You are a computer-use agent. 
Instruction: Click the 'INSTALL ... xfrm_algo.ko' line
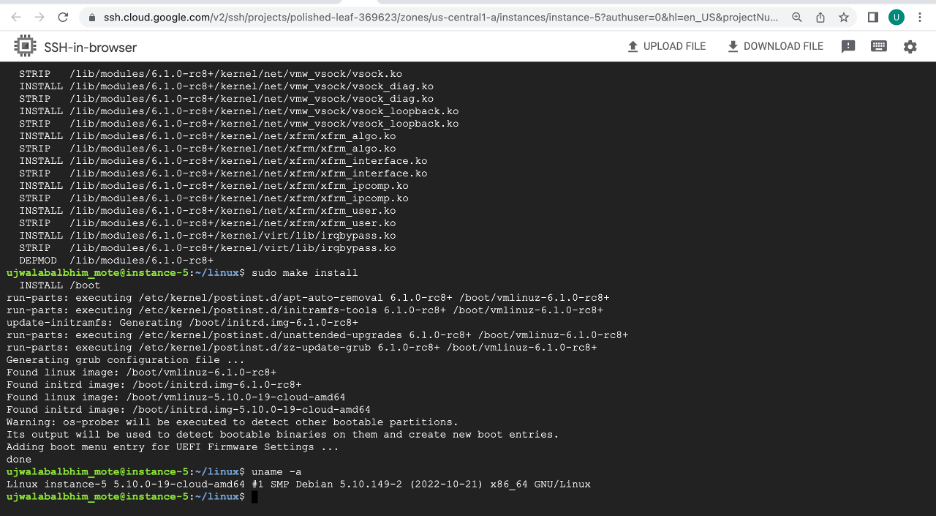207,136
